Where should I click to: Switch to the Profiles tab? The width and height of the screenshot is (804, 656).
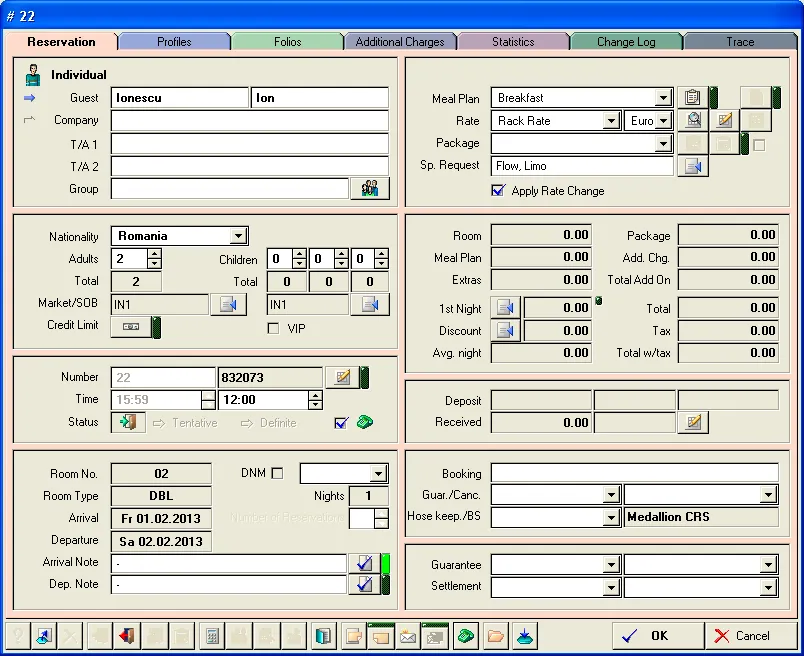[174, 42]
